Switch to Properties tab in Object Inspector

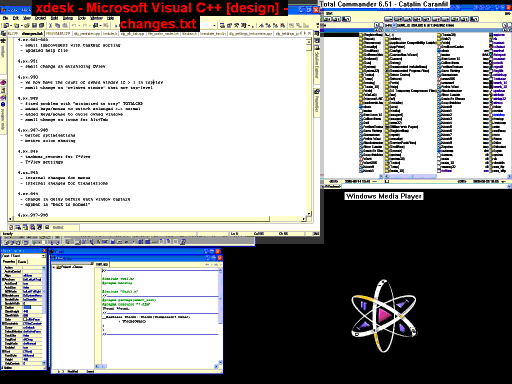click(9, 262)
